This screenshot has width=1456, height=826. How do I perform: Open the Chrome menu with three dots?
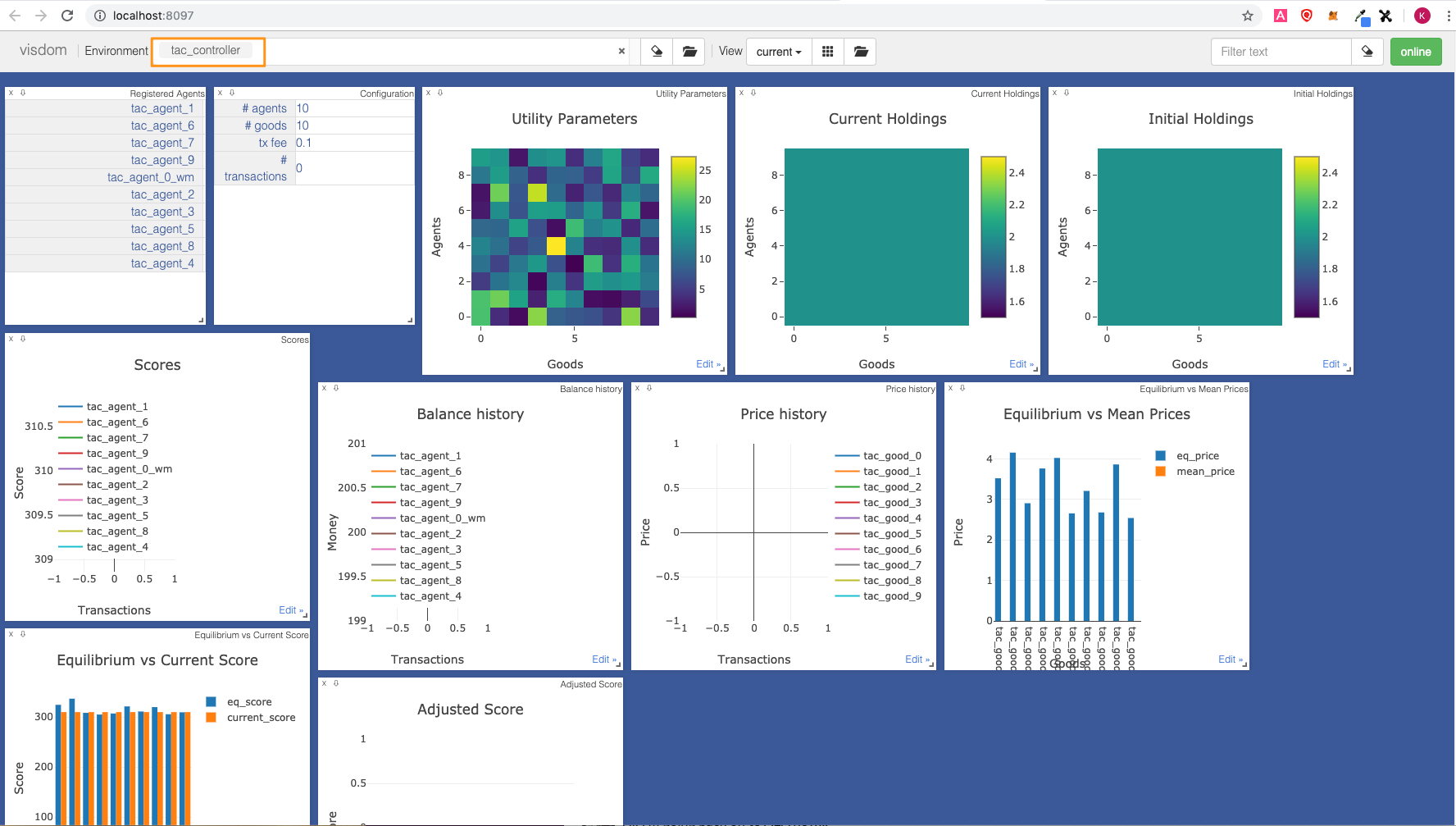(1449, 16)
